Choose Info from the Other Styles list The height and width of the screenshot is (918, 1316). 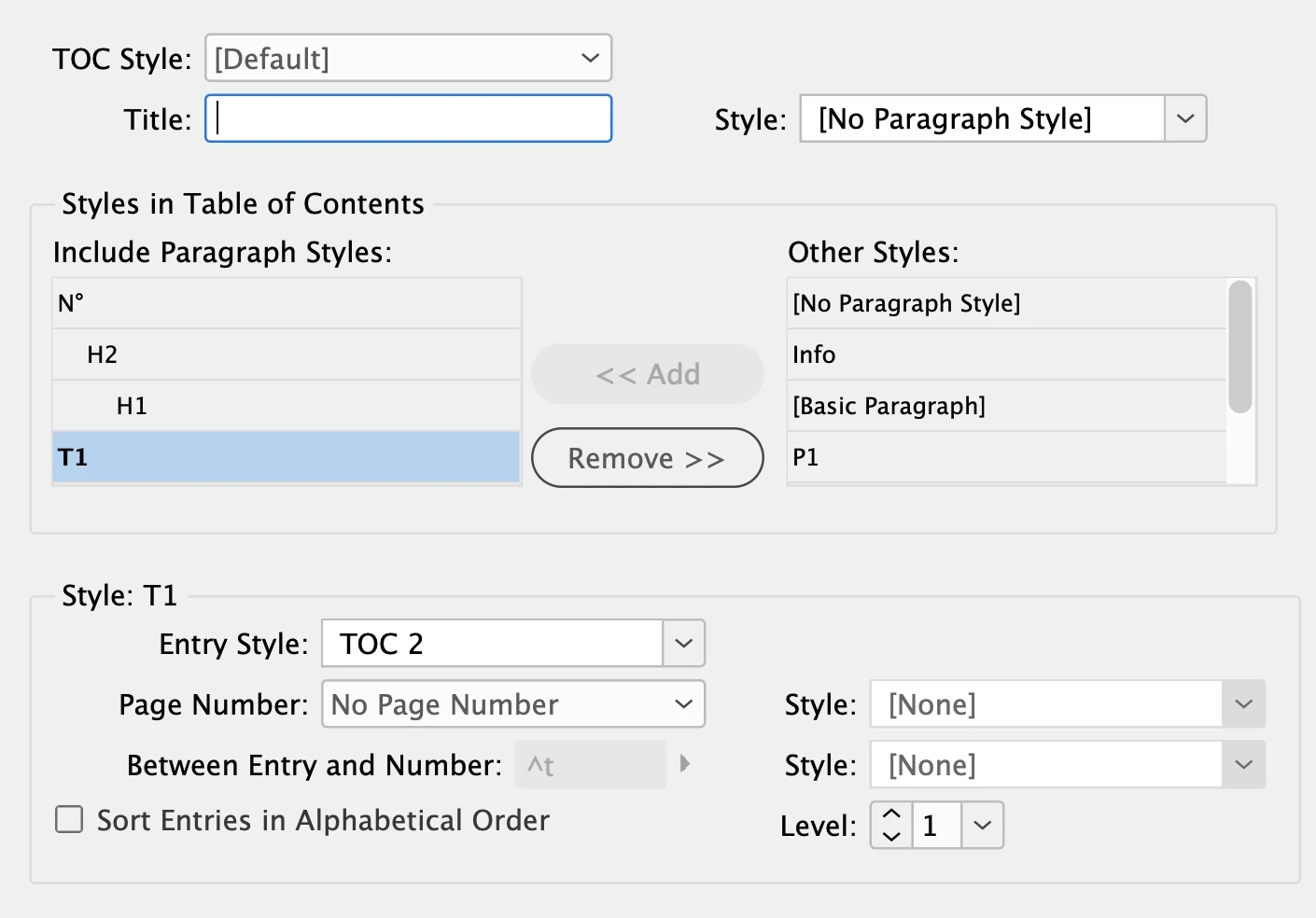point(1006,355)
